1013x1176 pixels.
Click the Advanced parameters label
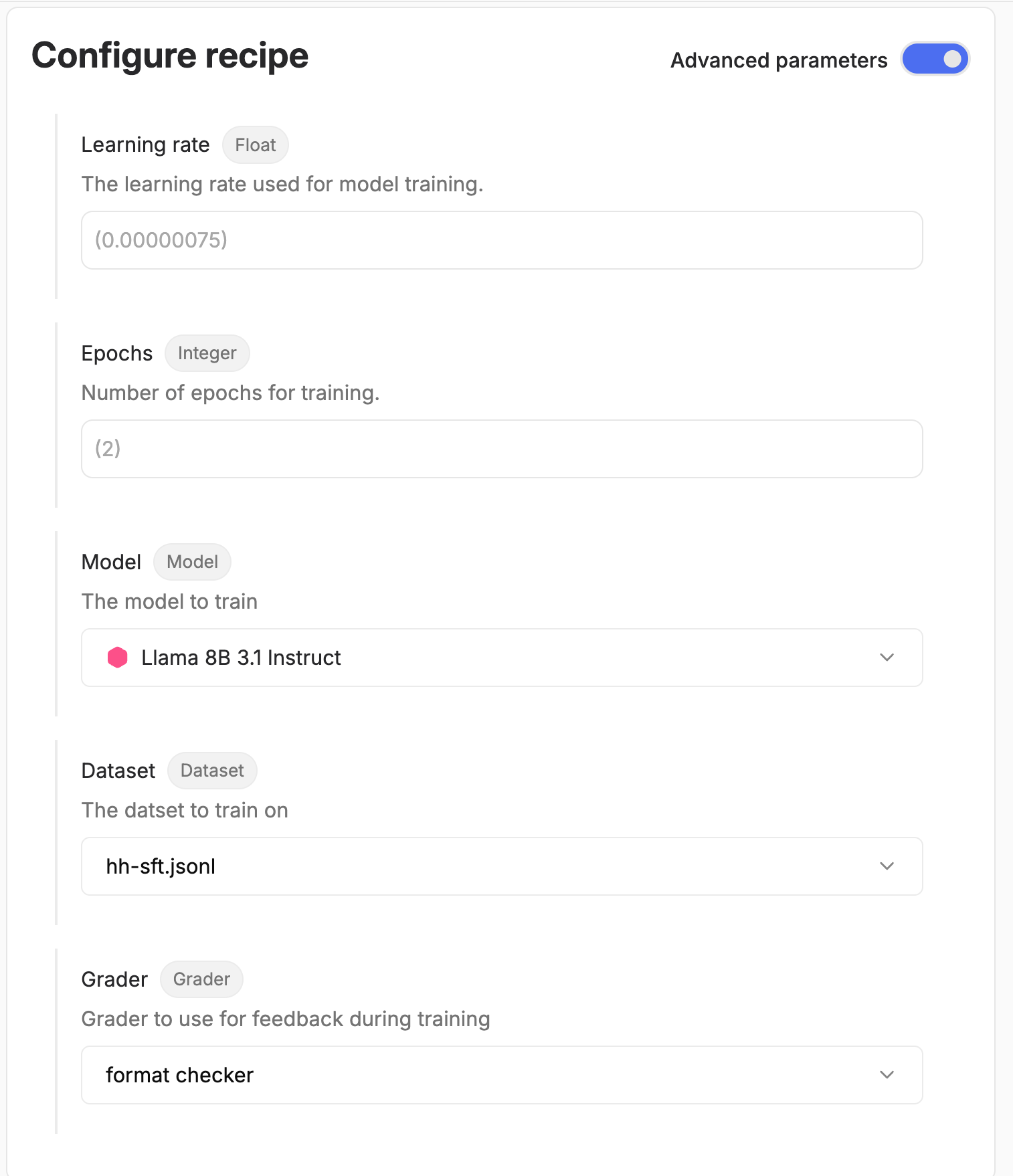[x=779, y=60]
